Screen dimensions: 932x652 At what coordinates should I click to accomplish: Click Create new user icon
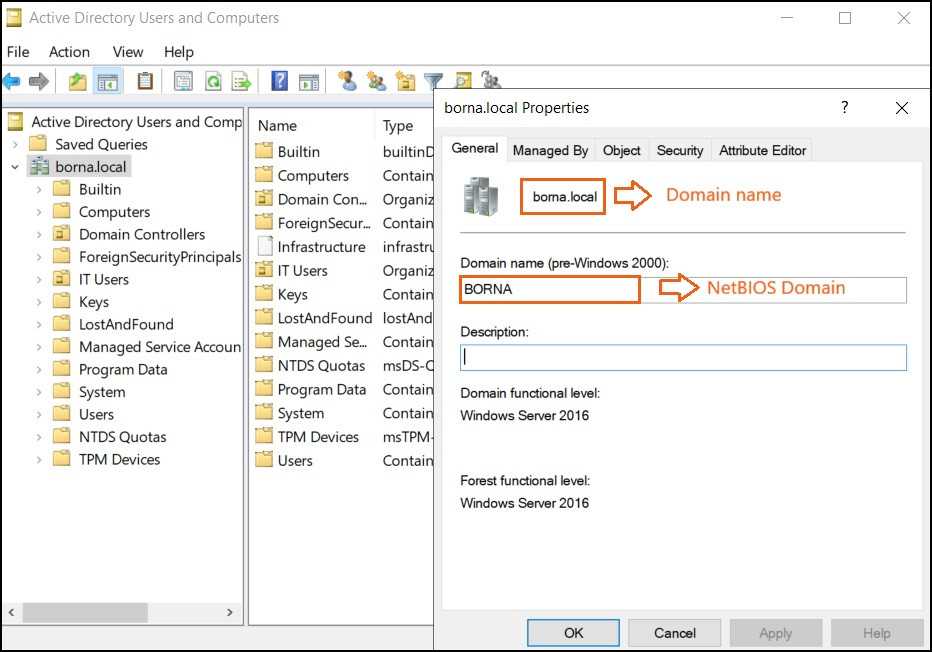tap(347, 80)
